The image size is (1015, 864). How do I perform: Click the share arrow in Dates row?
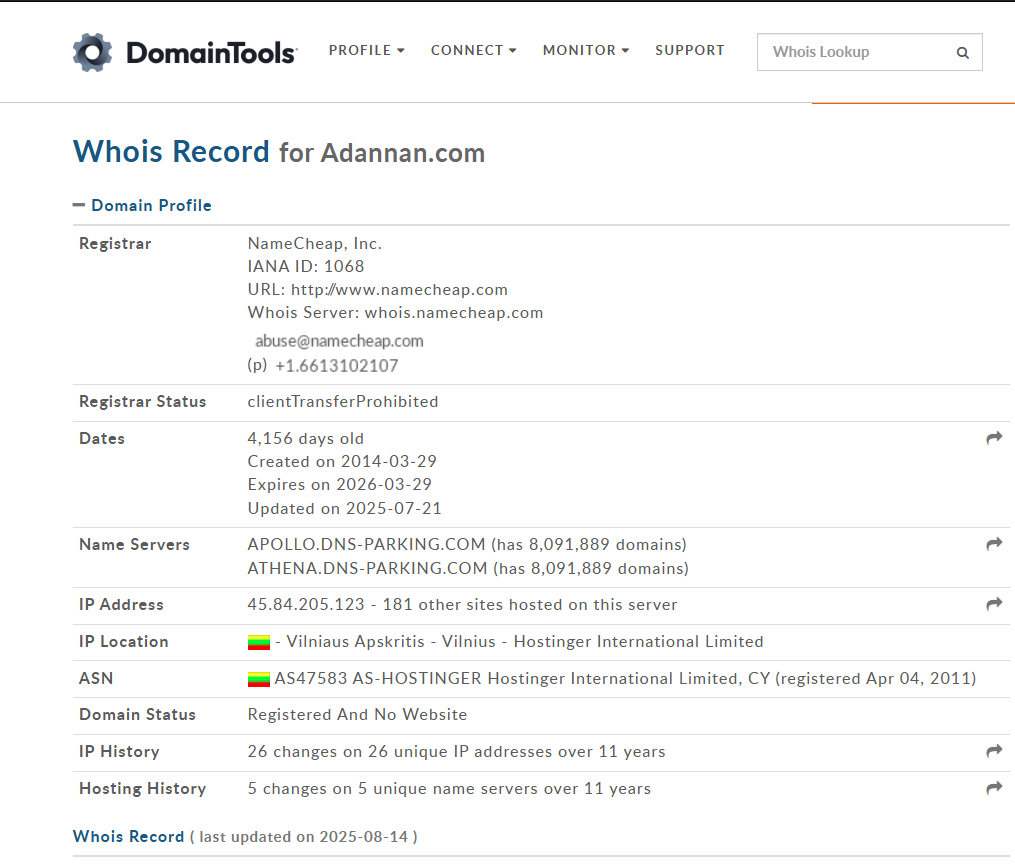994,438
